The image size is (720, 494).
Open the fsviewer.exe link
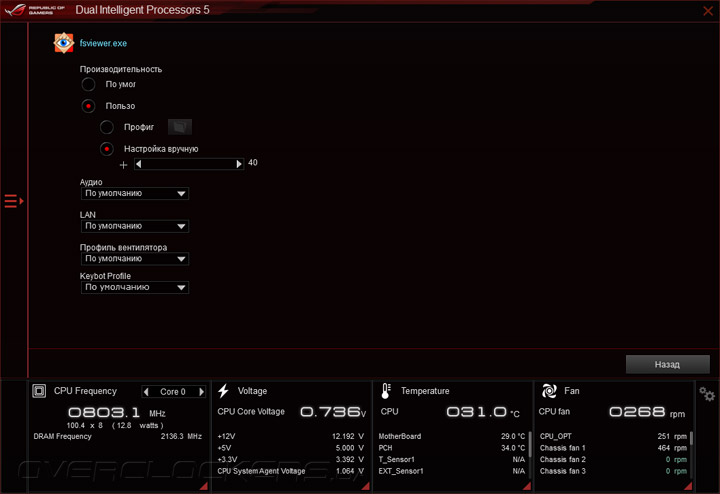[103, 43]
